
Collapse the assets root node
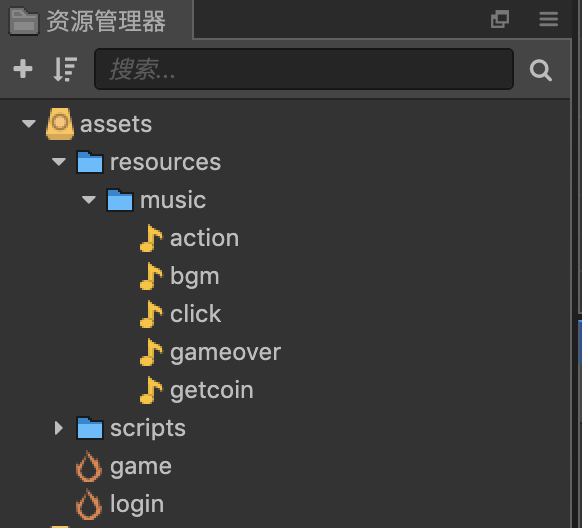pyautogui.click(x=29, y=124)
